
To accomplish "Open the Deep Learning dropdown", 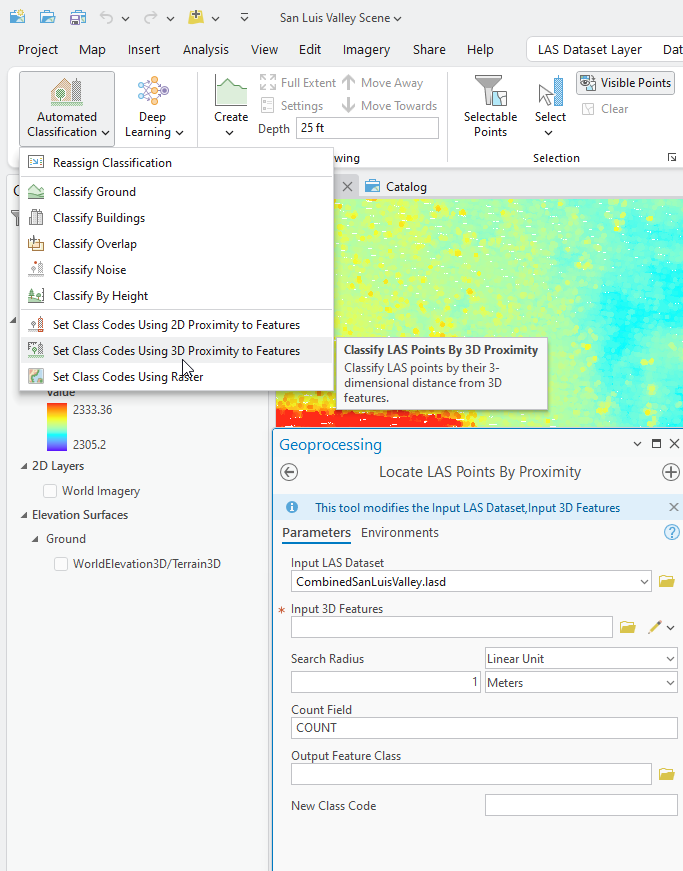I will [x=153, y=109].
